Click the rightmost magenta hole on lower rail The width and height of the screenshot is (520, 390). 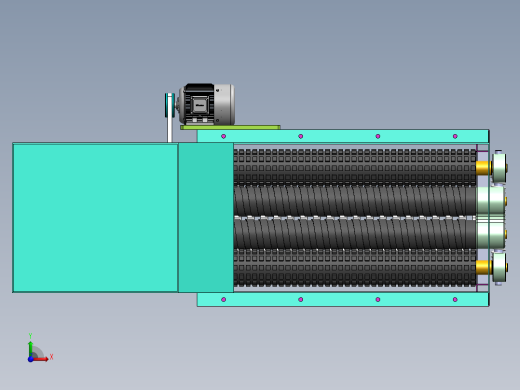point(455,299)
